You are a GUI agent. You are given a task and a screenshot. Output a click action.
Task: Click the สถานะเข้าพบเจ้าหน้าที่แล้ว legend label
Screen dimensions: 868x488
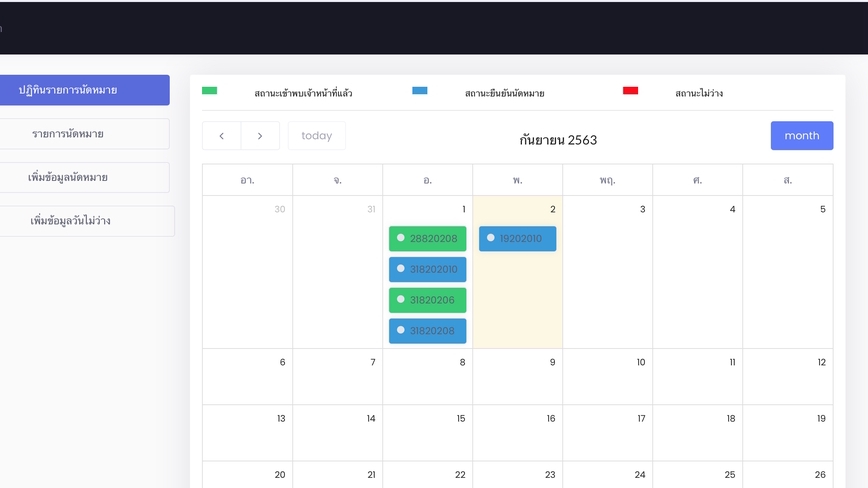point(303,93)
